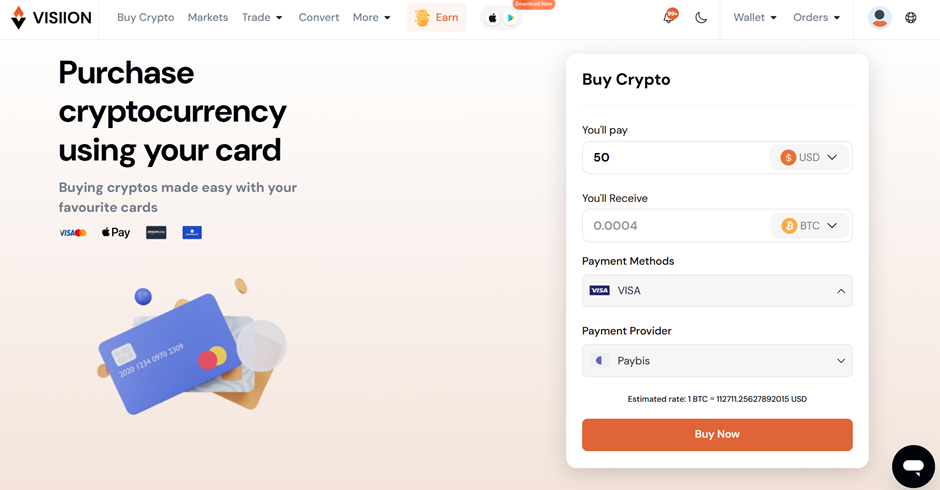Open the USD currency dropdown
The height and width of the screenshot is (490, 940).
(x=810, y=157)
